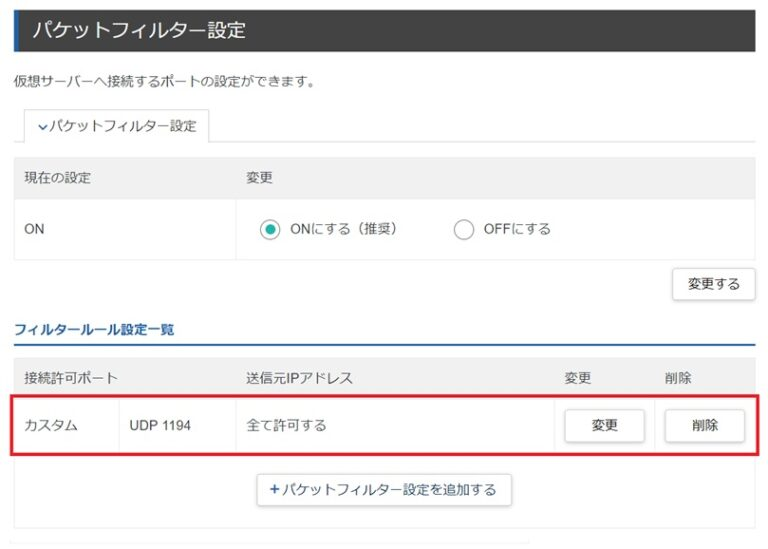The height and width of the screenshot is (549, 768).
Task: Delete the UDP 1194 rule with 削除
Action: (x=705, y=425)
